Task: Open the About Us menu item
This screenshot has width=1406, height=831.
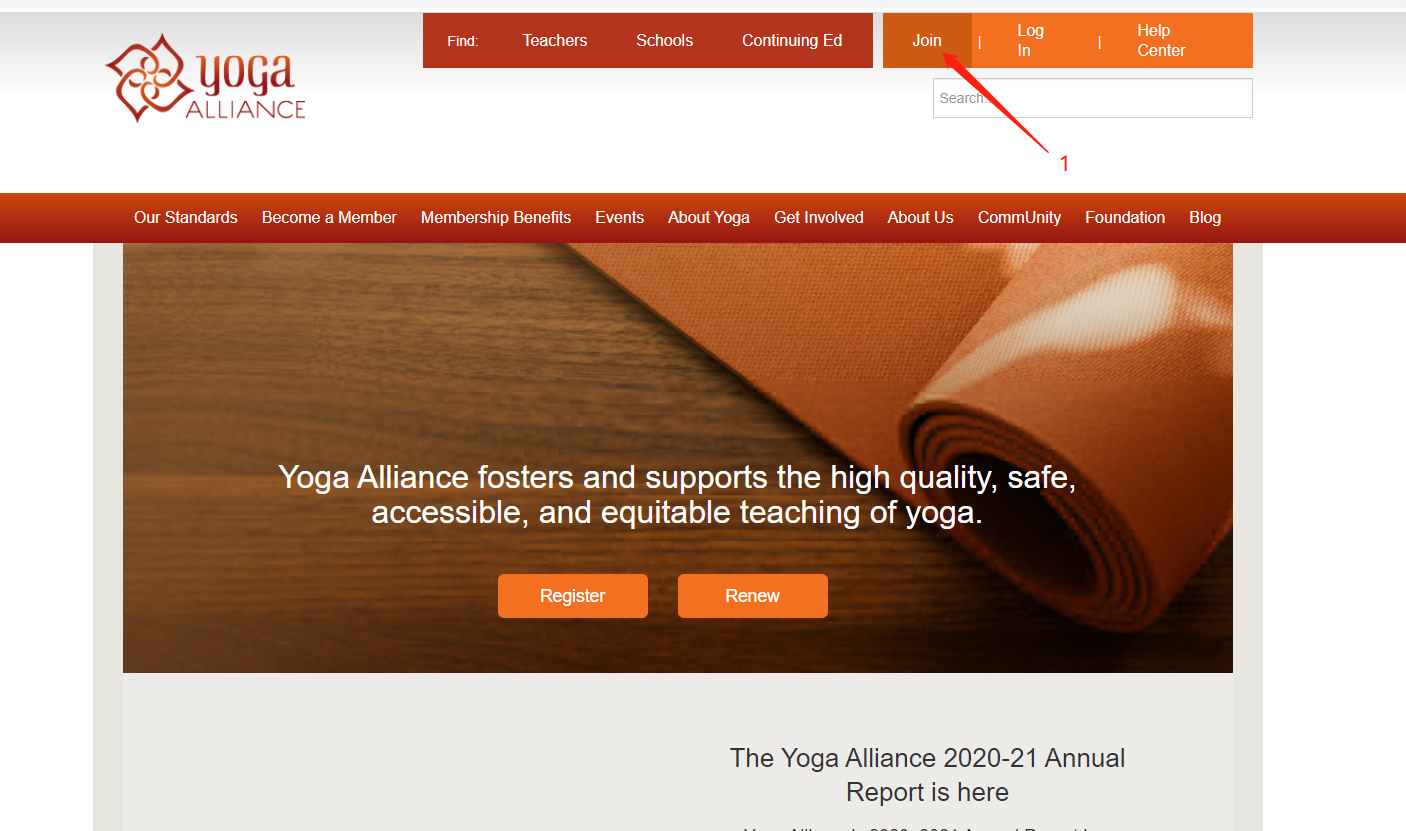Action: (921, 218)
